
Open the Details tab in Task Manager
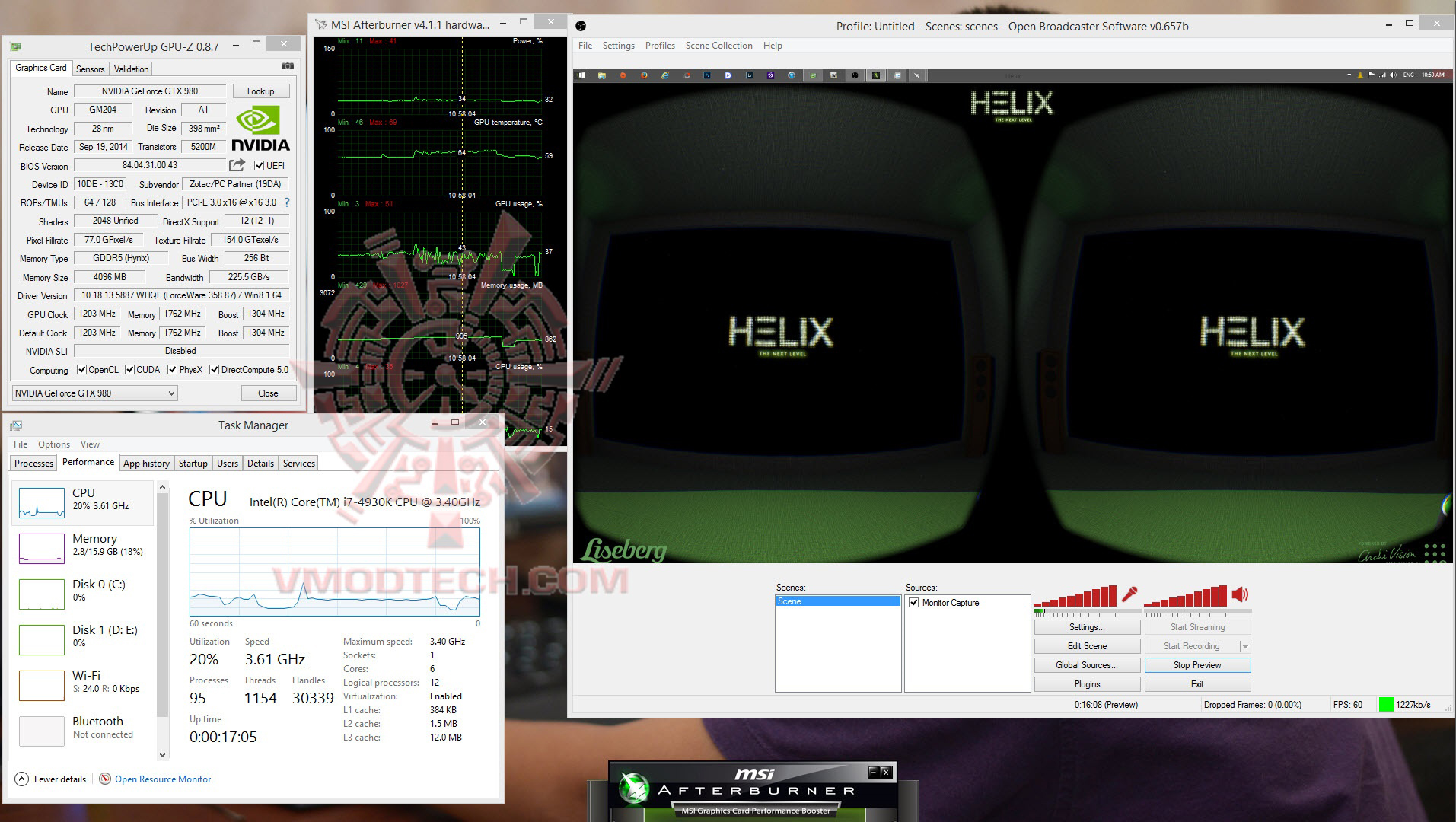pos(260,464)
